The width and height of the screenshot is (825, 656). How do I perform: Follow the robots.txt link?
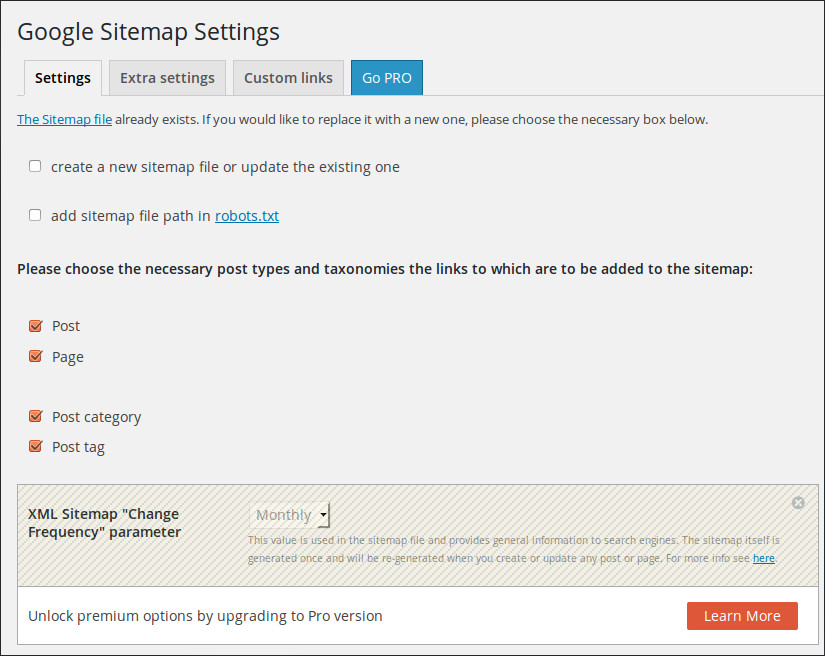pos(247,215)
